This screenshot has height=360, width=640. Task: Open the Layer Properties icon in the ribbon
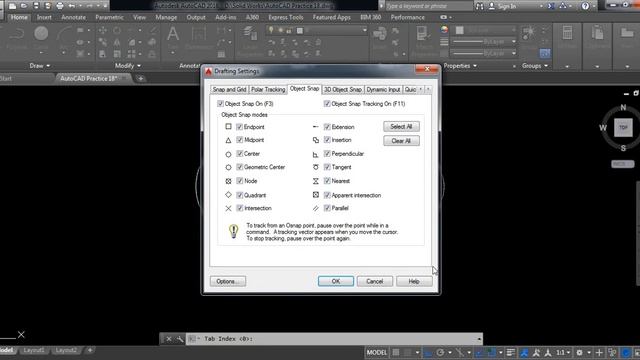[249, 33]
